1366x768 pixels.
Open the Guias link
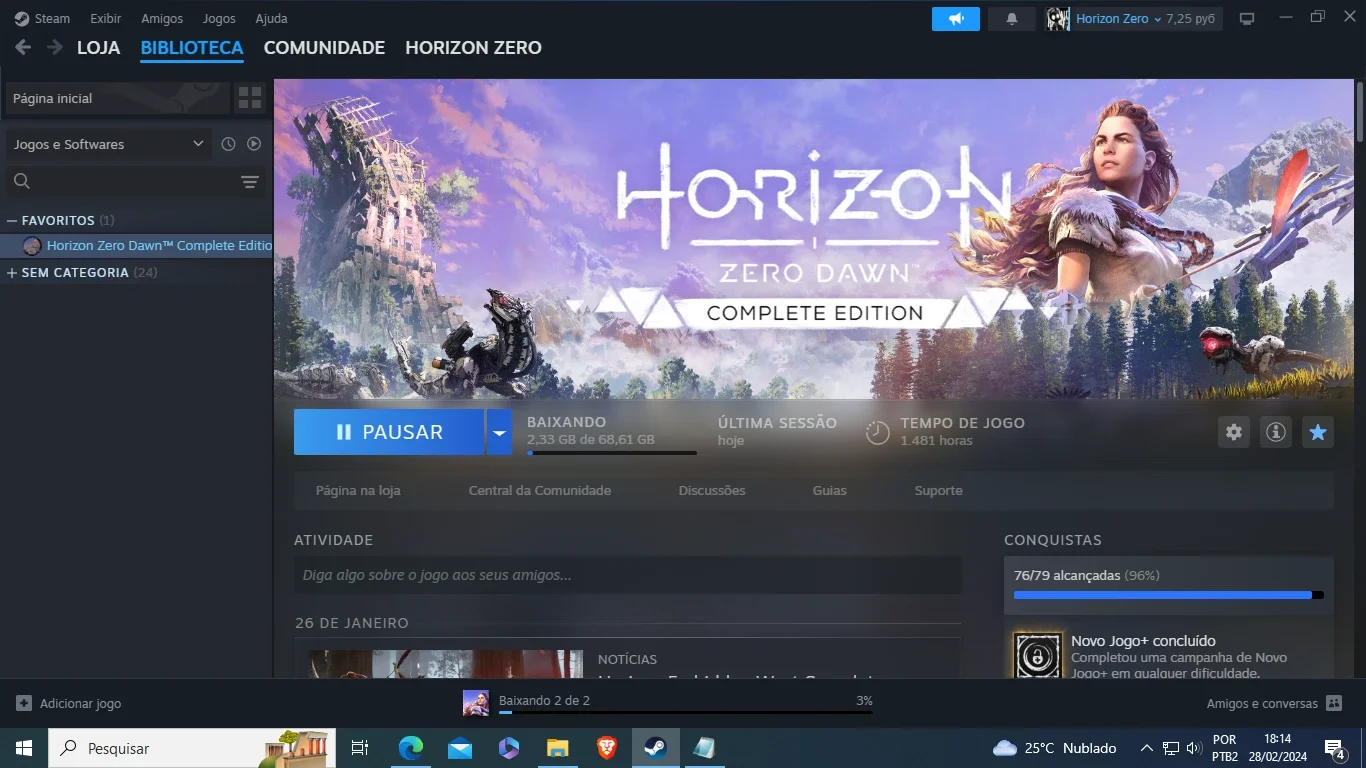(x=829, y=491)
